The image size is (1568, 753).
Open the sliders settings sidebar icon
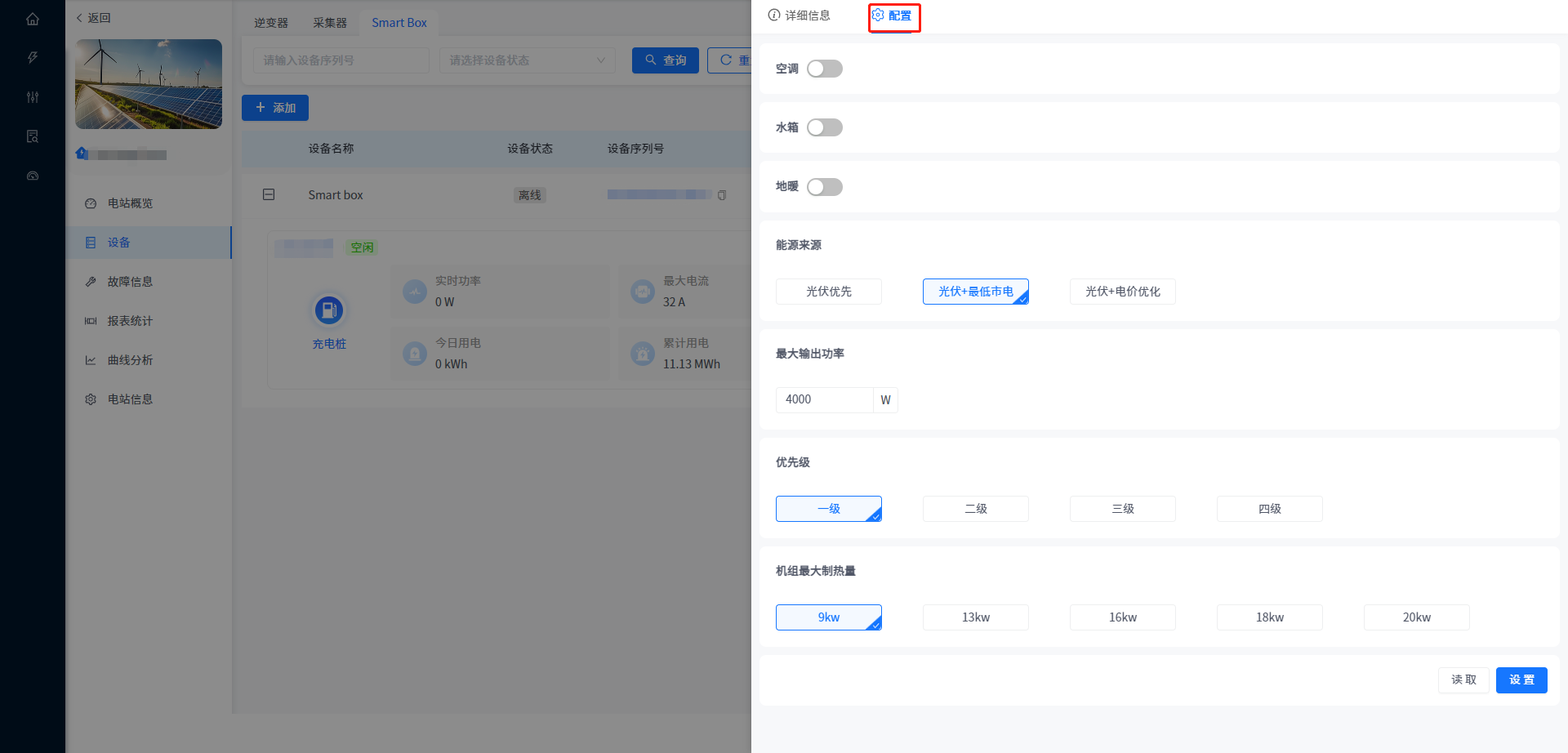coord(33,97)
